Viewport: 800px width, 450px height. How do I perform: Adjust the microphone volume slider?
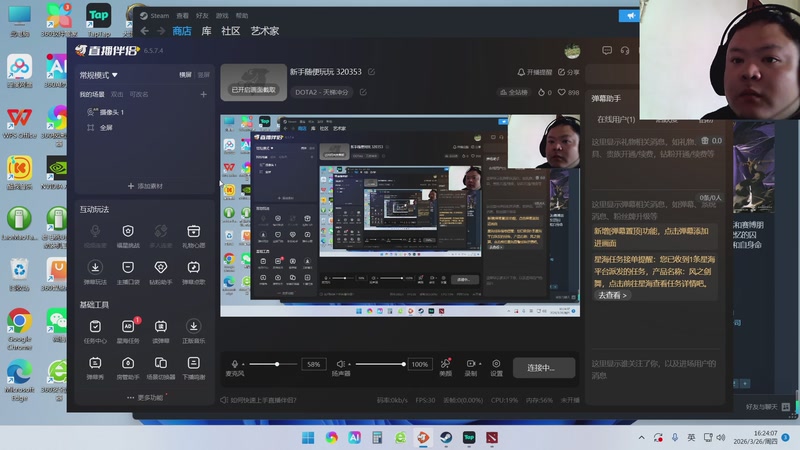point(272,364)
